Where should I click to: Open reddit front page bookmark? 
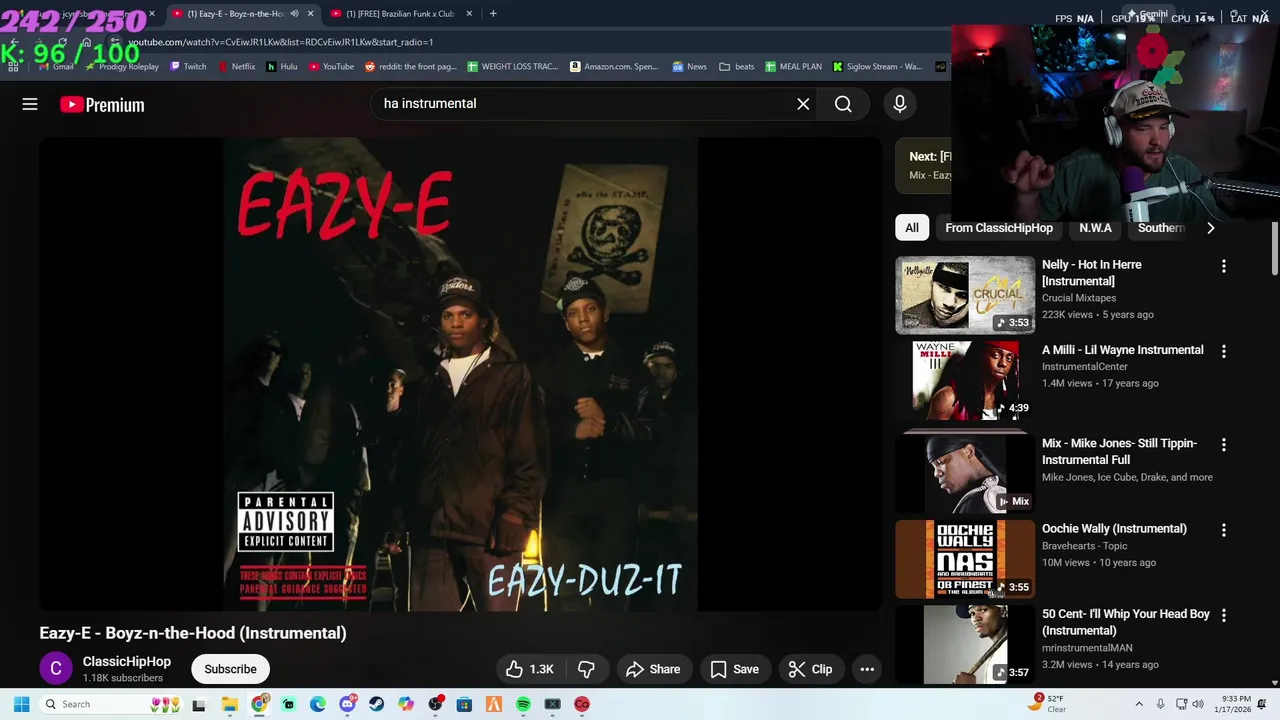click(x=410, y=67)
